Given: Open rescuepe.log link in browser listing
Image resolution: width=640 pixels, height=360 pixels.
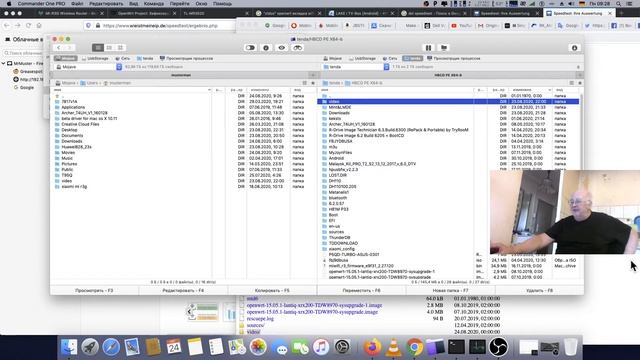Looking at the screenshot, I should [x=260, y=318].
